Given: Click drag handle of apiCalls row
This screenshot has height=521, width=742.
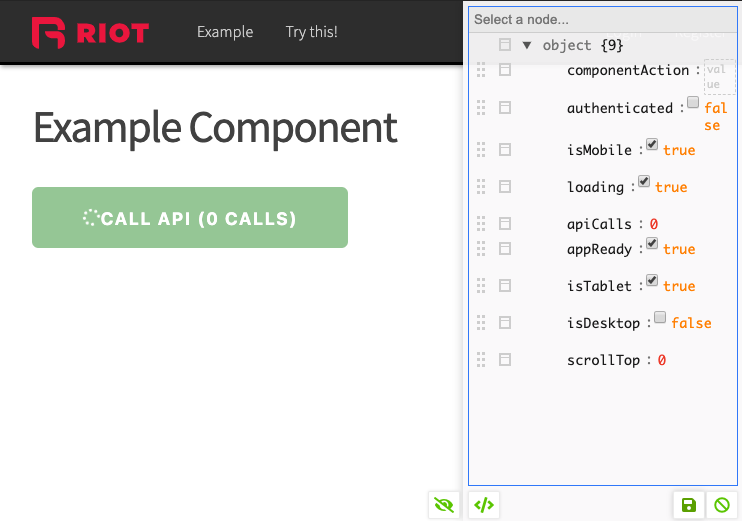Looking at the screenshot, I should pos(481,224).
